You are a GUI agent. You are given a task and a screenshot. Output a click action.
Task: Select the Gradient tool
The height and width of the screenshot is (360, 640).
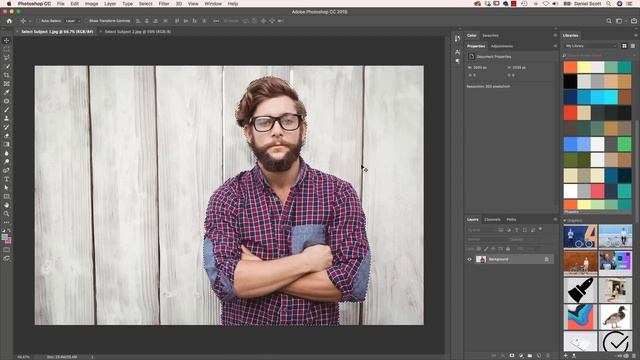[7, 144]
